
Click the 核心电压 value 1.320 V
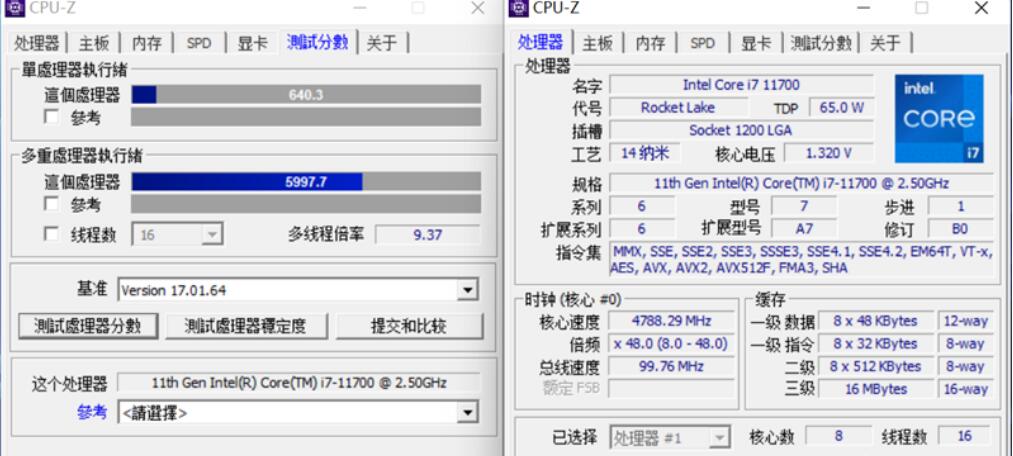(829, 153)
